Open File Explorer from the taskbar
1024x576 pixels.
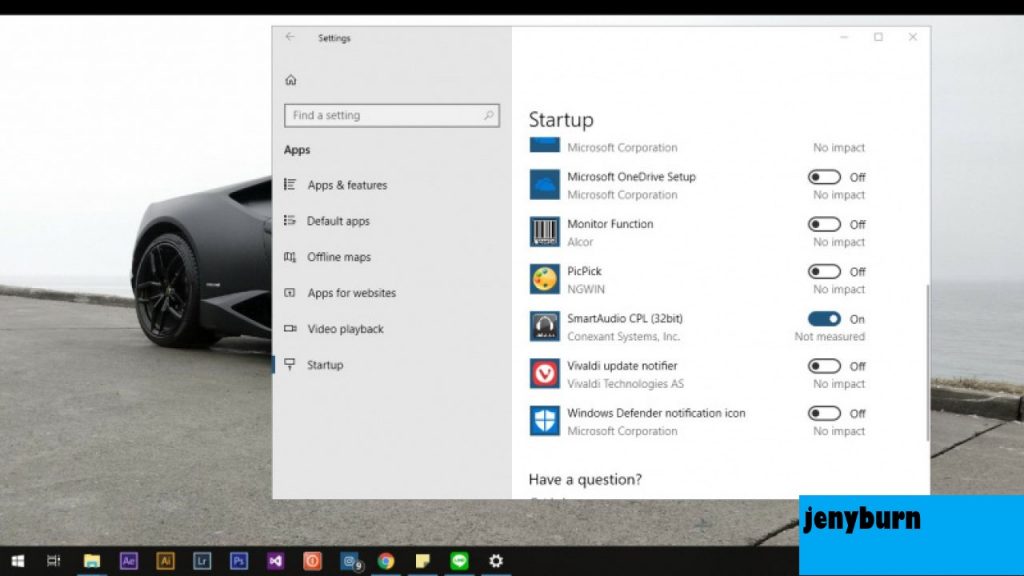click(91, 561)
